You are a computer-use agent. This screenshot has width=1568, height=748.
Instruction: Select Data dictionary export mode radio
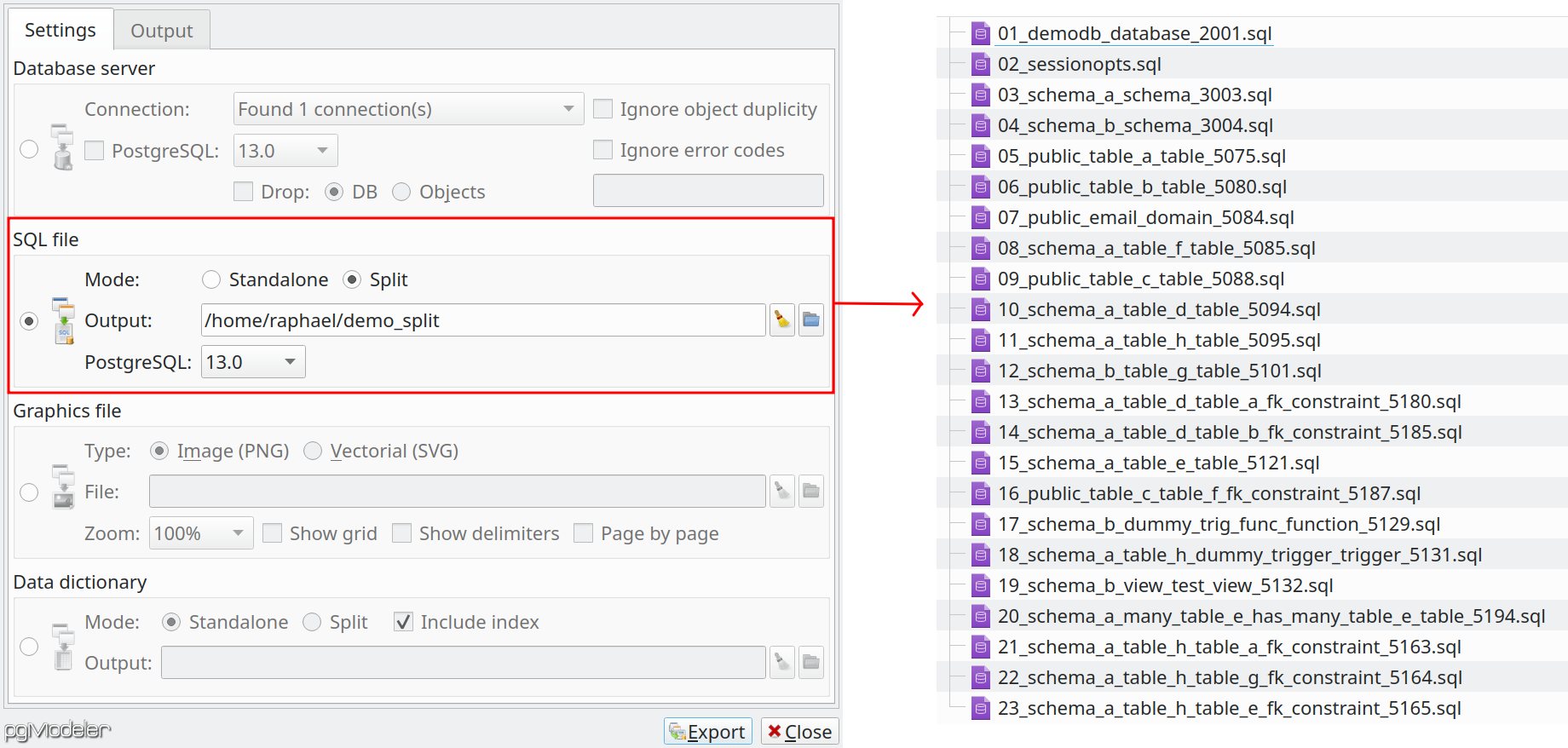[29, 647]
